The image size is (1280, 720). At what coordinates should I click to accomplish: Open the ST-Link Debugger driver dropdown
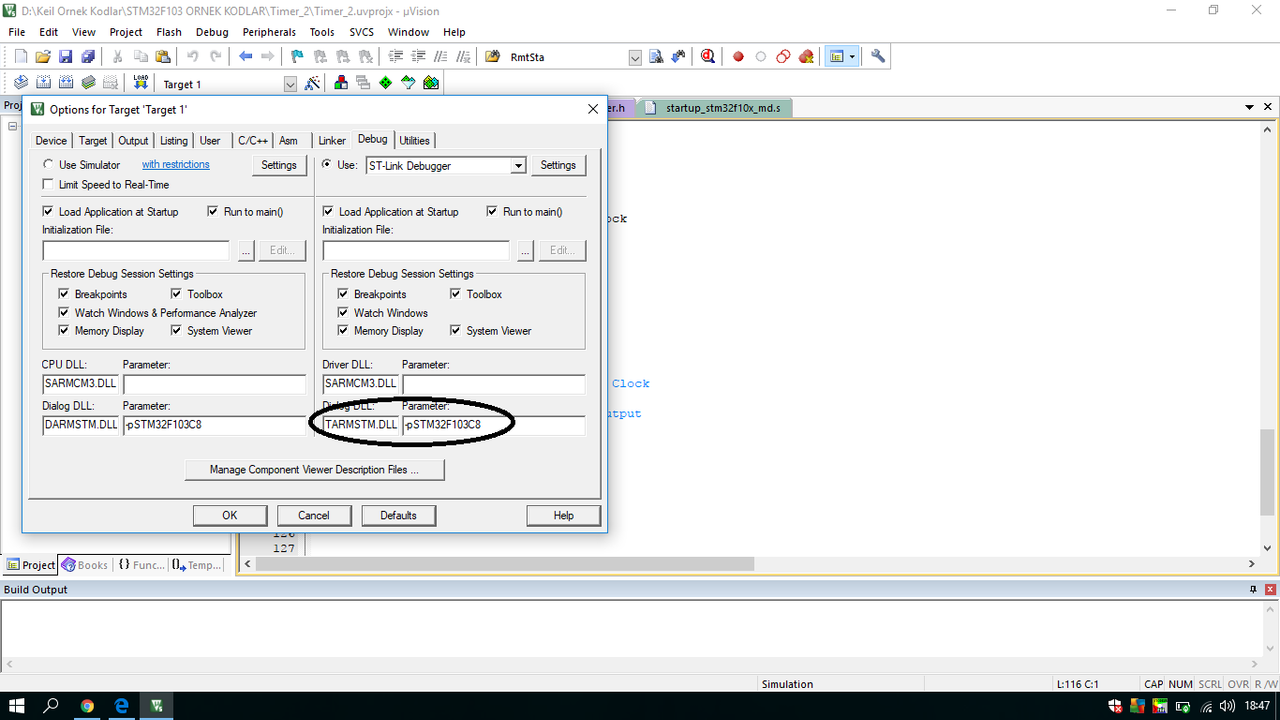click(x=518, y=166)
